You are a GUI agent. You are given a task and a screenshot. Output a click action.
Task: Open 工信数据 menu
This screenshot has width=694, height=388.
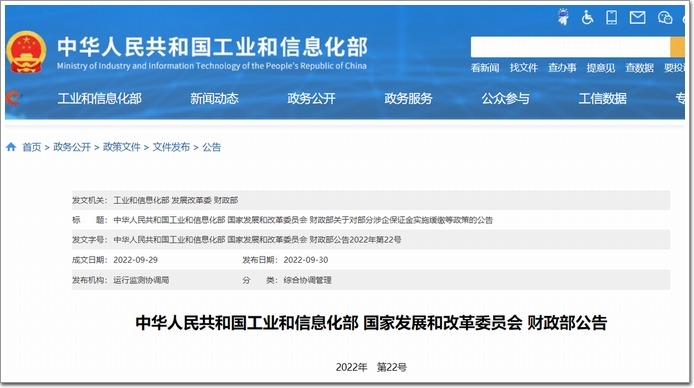click(x=602, y=98)
